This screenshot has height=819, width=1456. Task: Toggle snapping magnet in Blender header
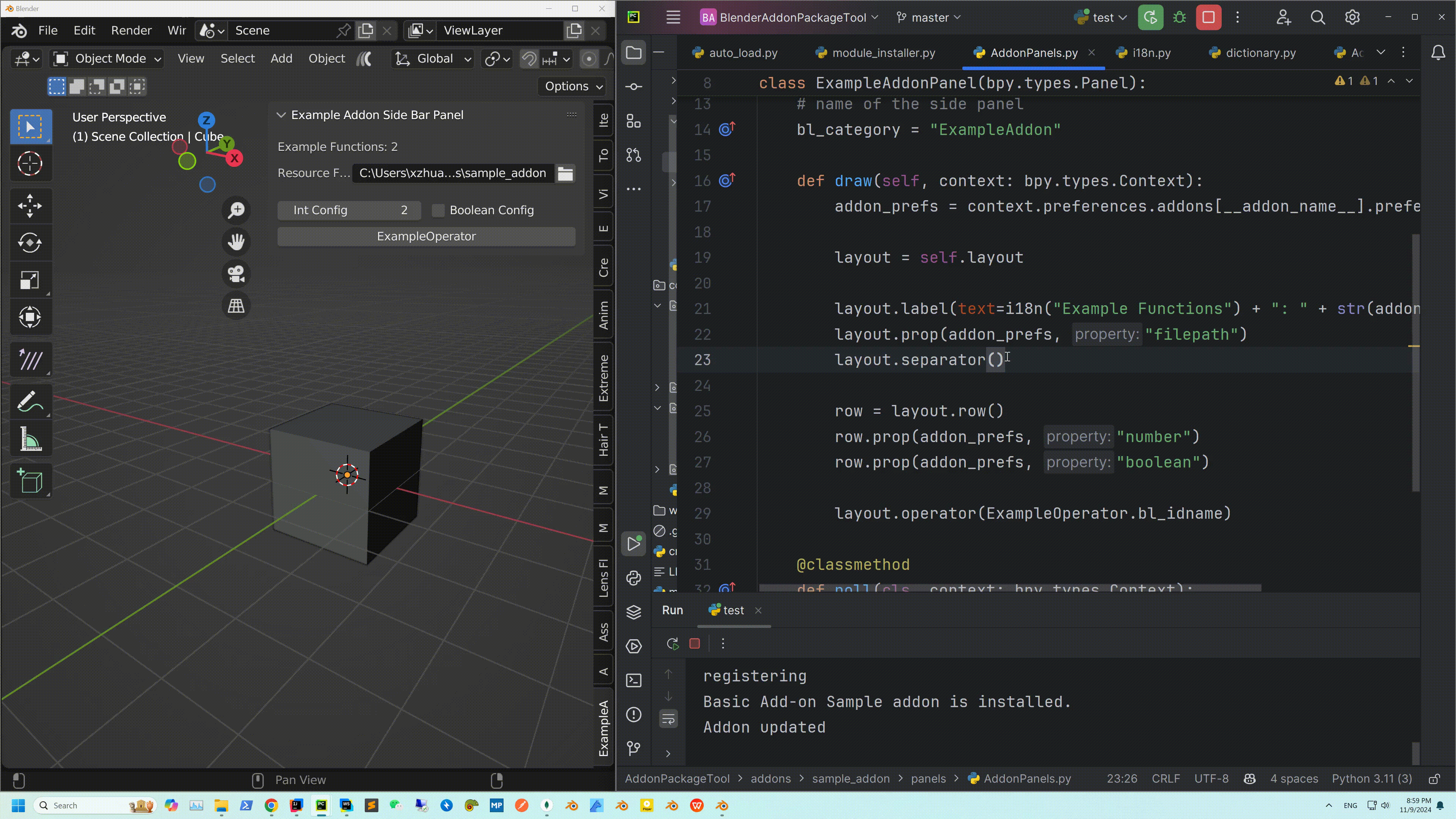click(529, 59)
